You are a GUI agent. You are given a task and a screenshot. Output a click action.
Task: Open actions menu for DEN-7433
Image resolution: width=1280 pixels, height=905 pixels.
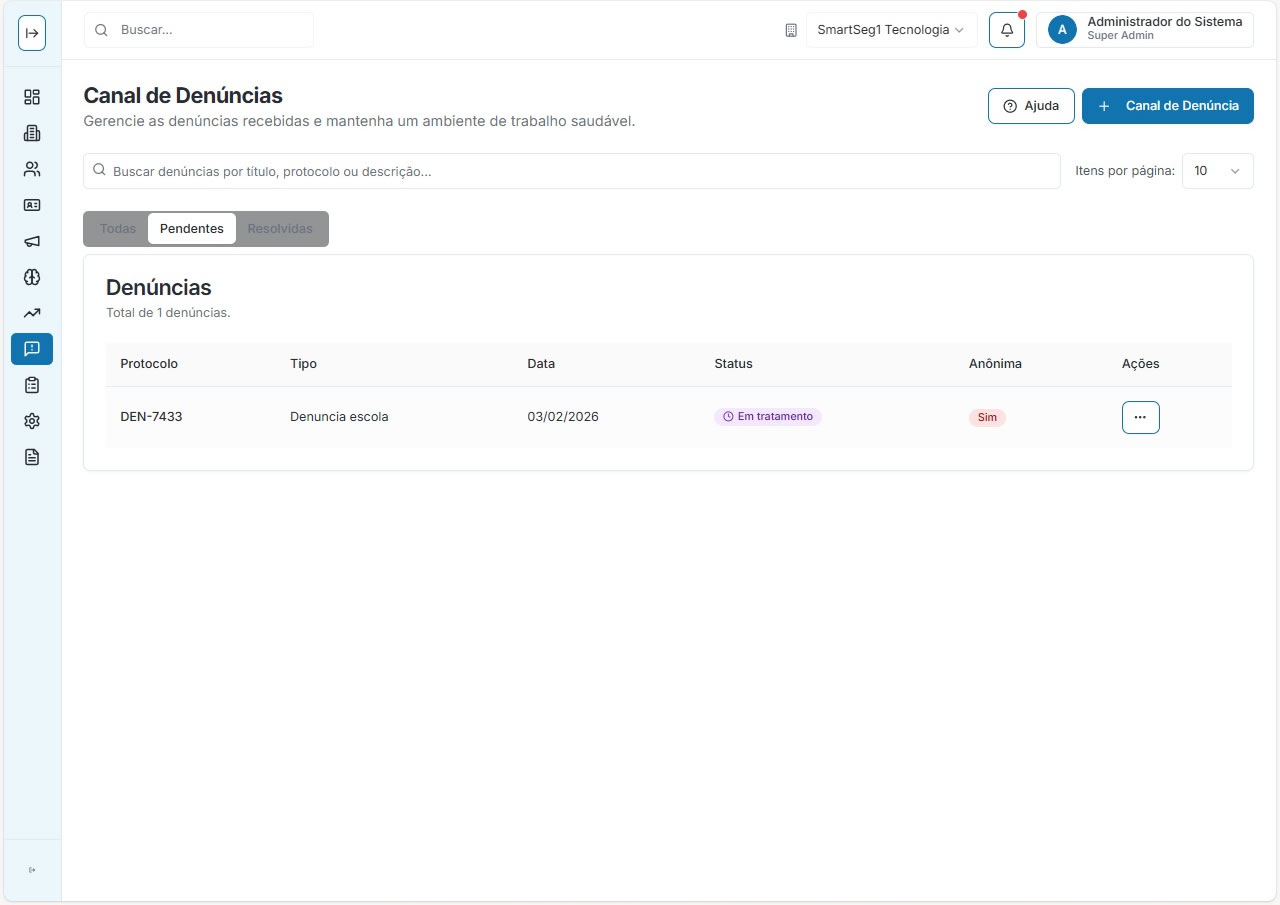coord(1140,417)
